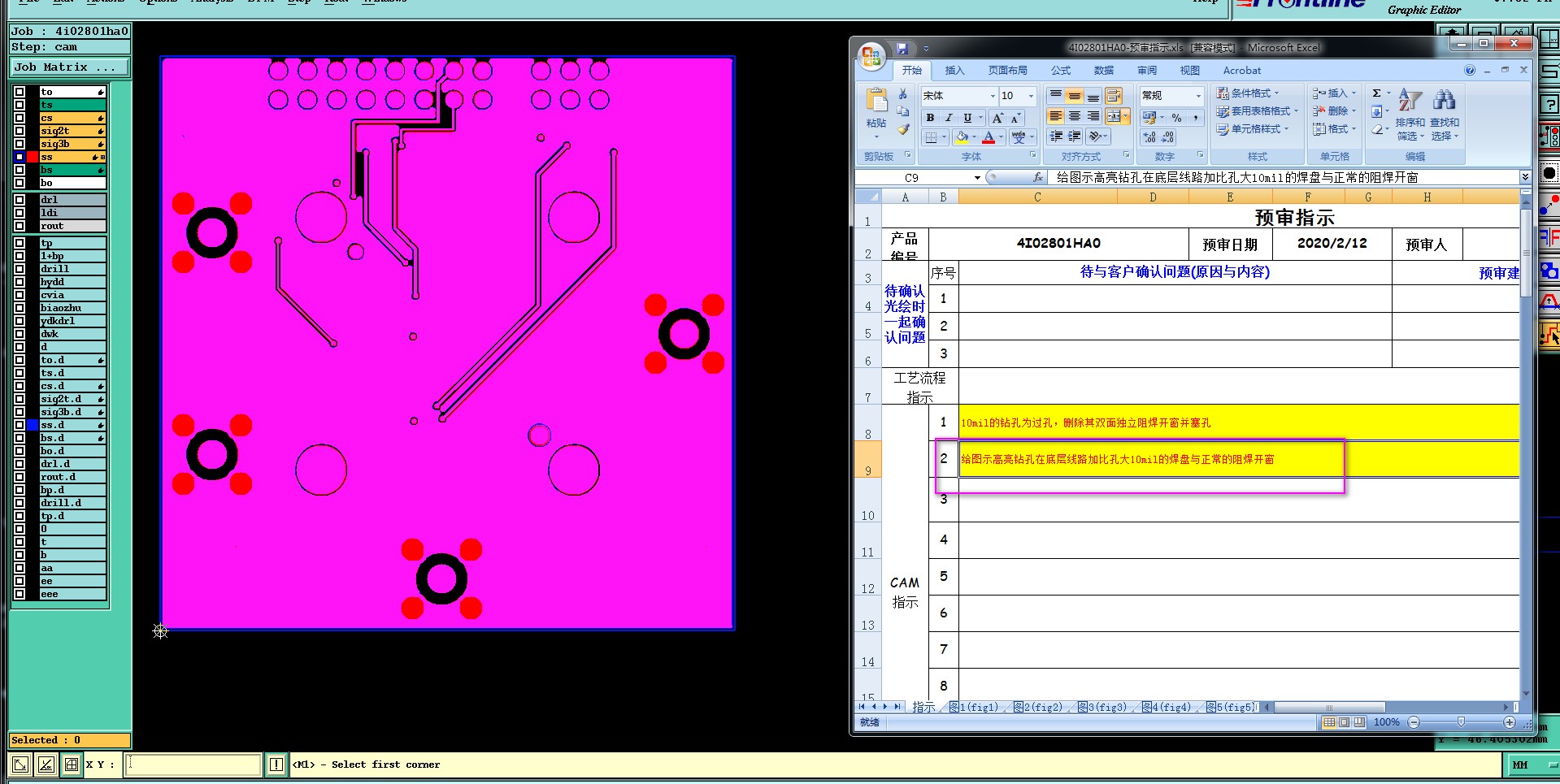Open the 删除 cells button

(x=1335, y=111)
